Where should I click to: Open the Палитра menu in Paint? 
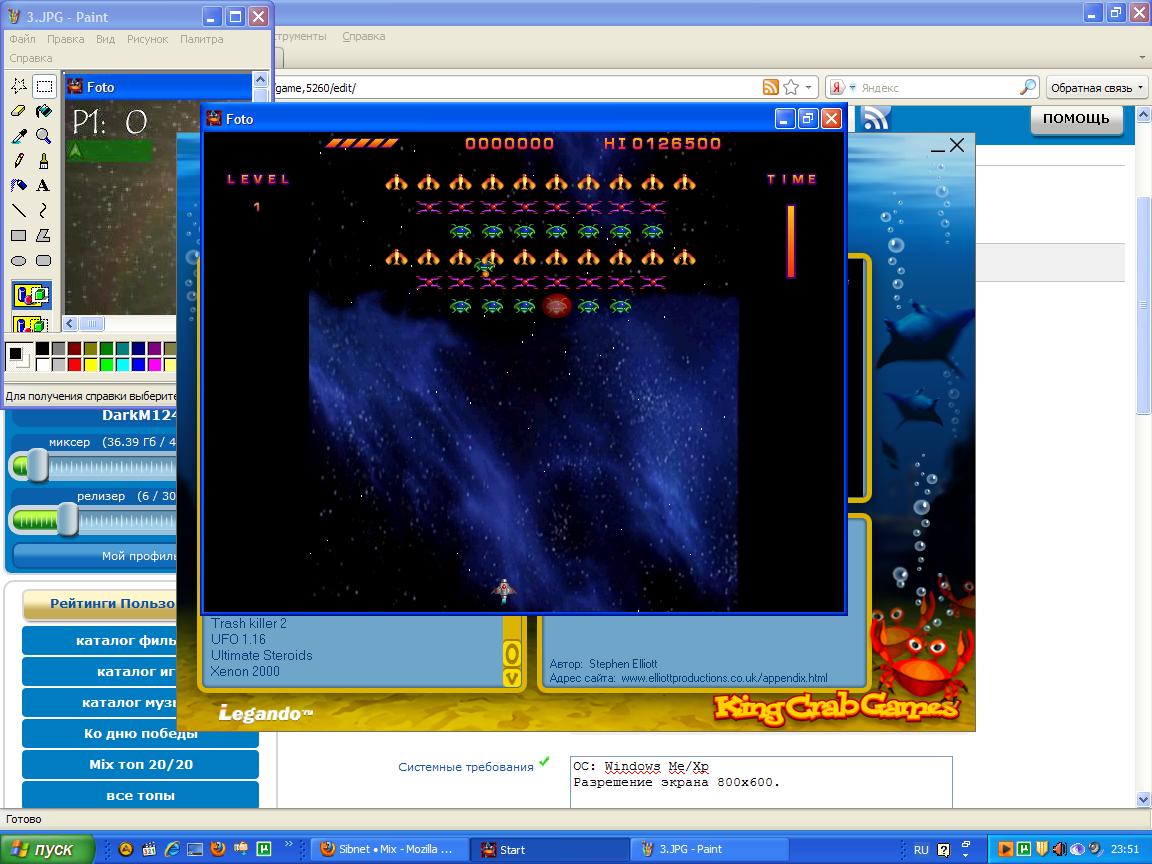[201, 39]
